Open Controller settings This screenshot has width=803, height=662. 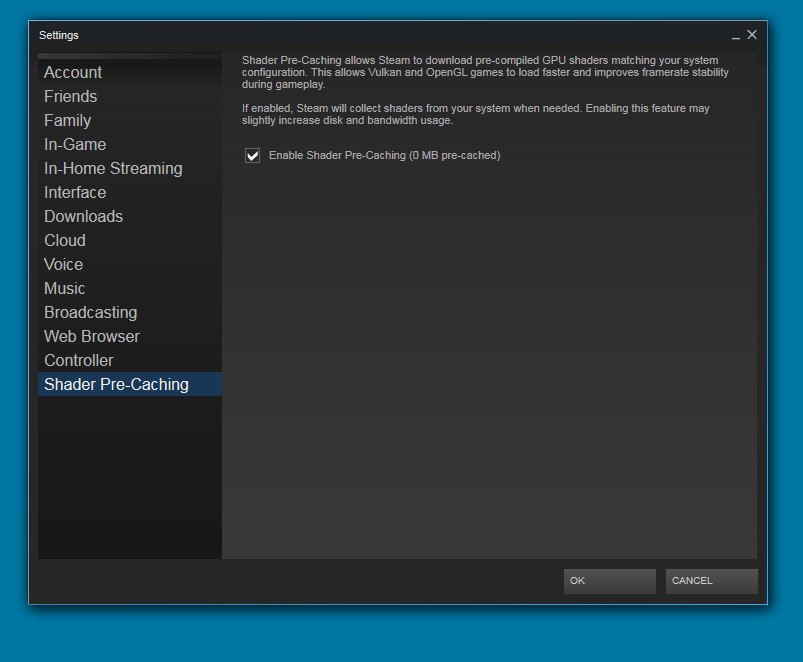tap(79, 360)
